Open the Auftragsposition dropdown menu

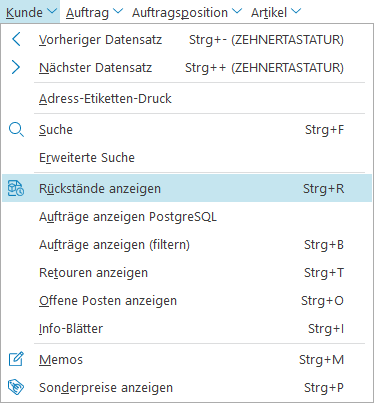pos(187,12)
